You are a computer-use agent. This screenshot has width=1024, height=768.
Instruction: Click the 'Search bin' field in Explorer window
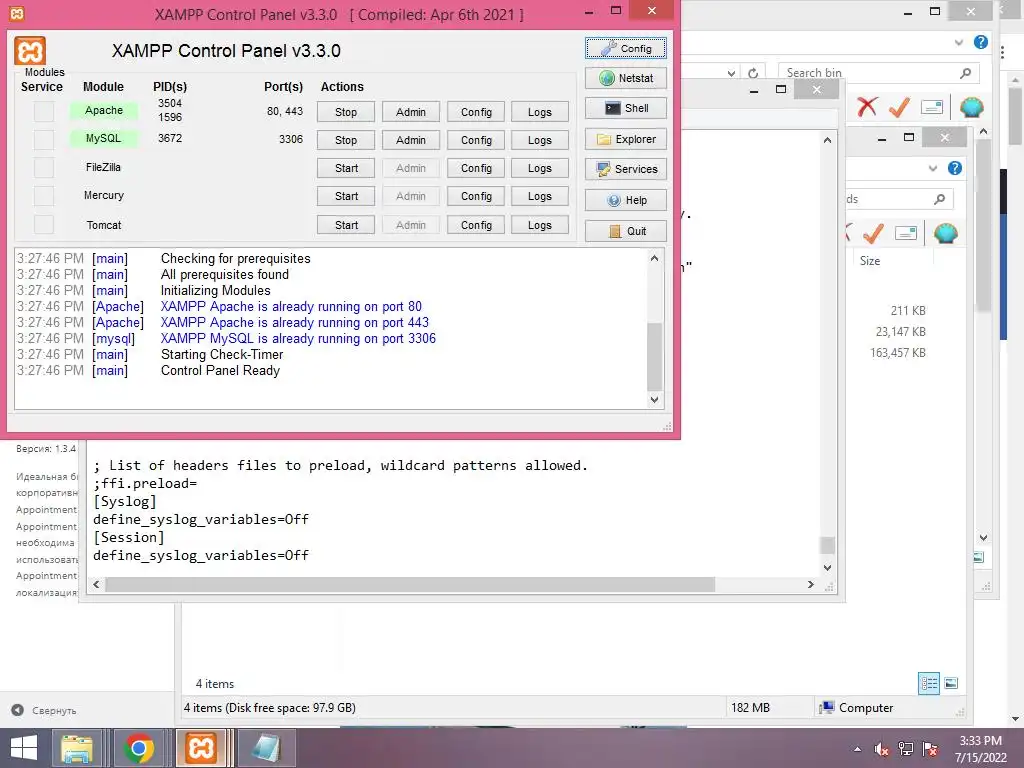(x=878, y=73)
